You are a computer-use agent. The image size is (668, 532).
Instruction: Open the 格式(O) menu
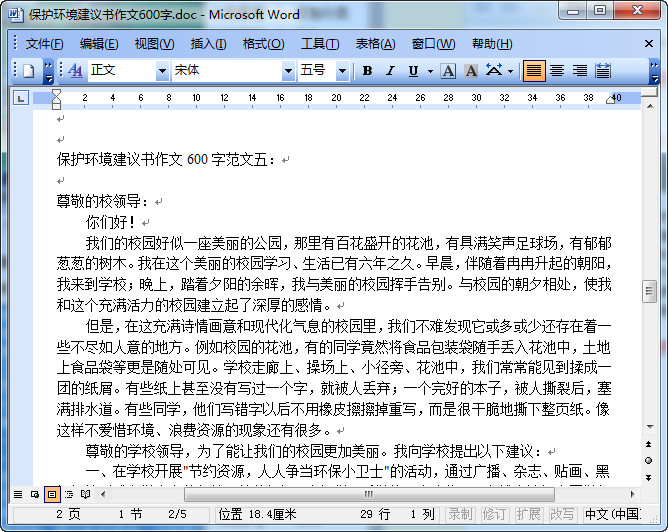point(263,44)
